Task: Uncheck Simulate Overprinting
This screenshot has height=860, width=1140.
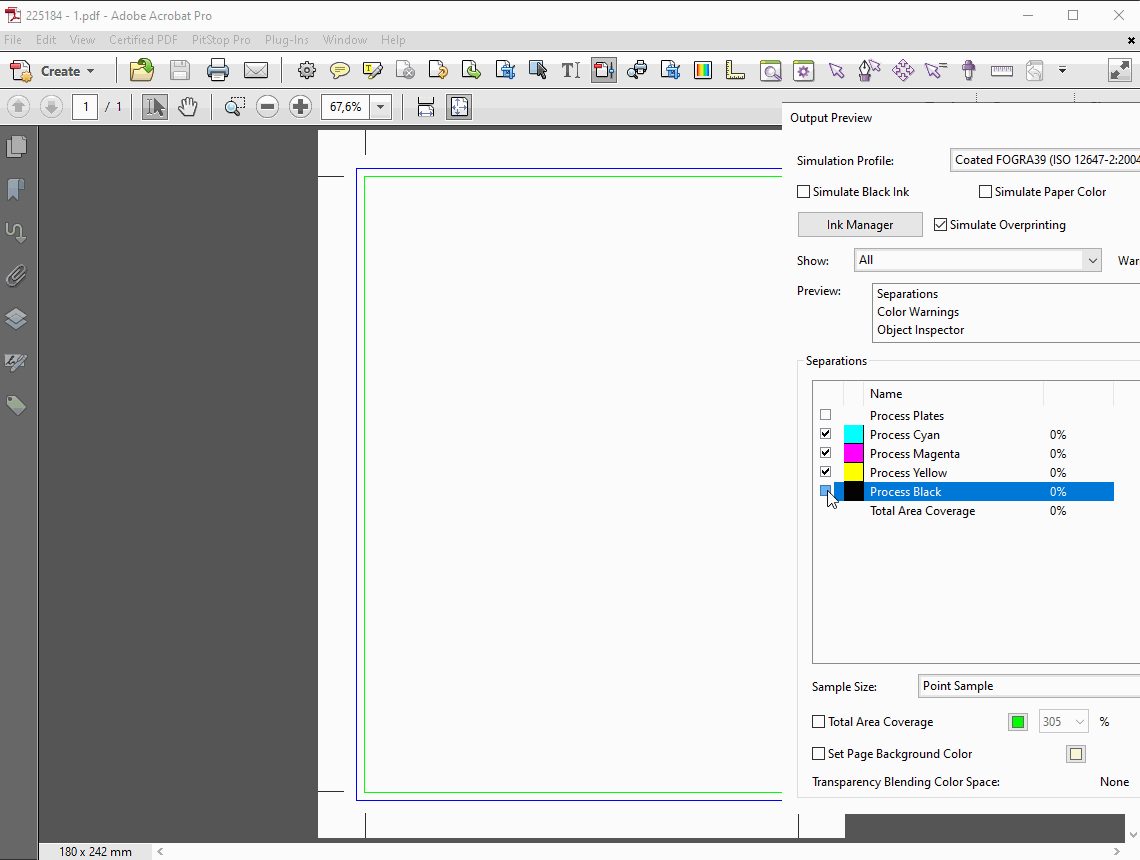Action: point(940,225)
